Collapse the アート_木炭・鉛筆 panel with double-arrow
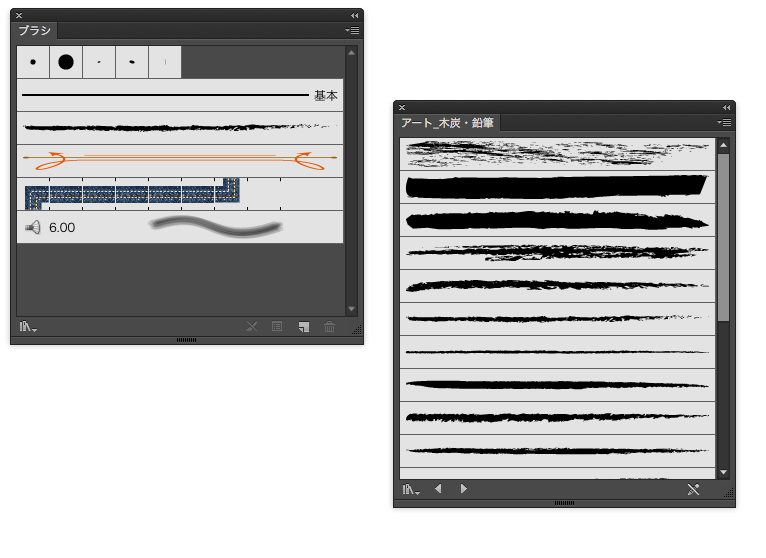Screen dimensions: 766x558 pos(726,107)
